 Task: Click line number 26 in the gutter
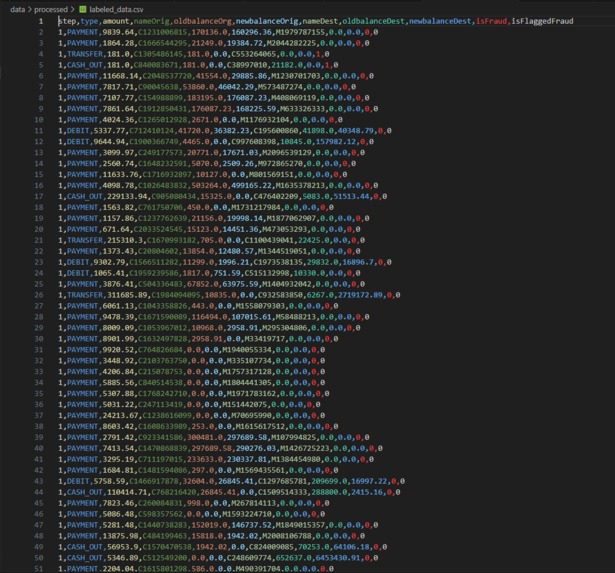tap(39, 295)
